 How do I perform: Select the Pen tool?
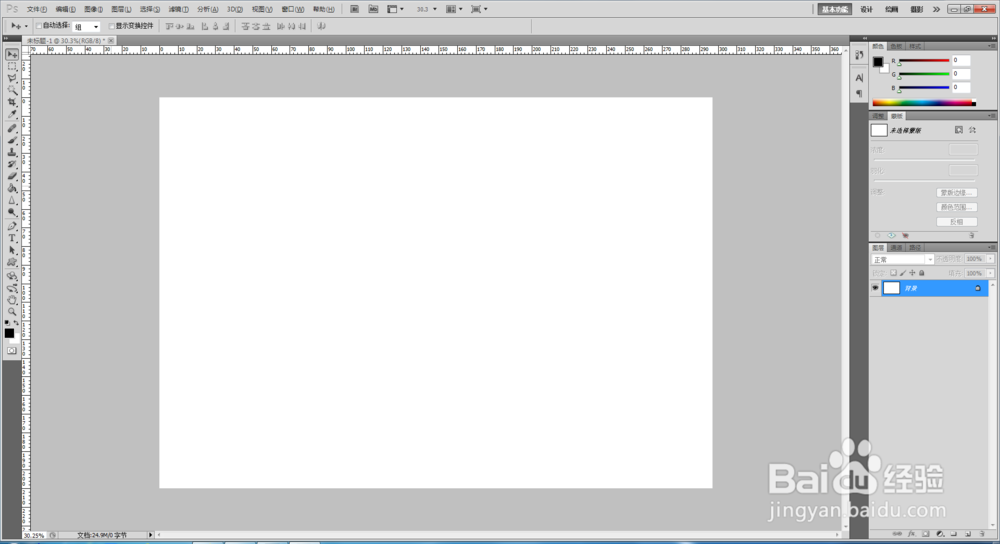(12, 226)
